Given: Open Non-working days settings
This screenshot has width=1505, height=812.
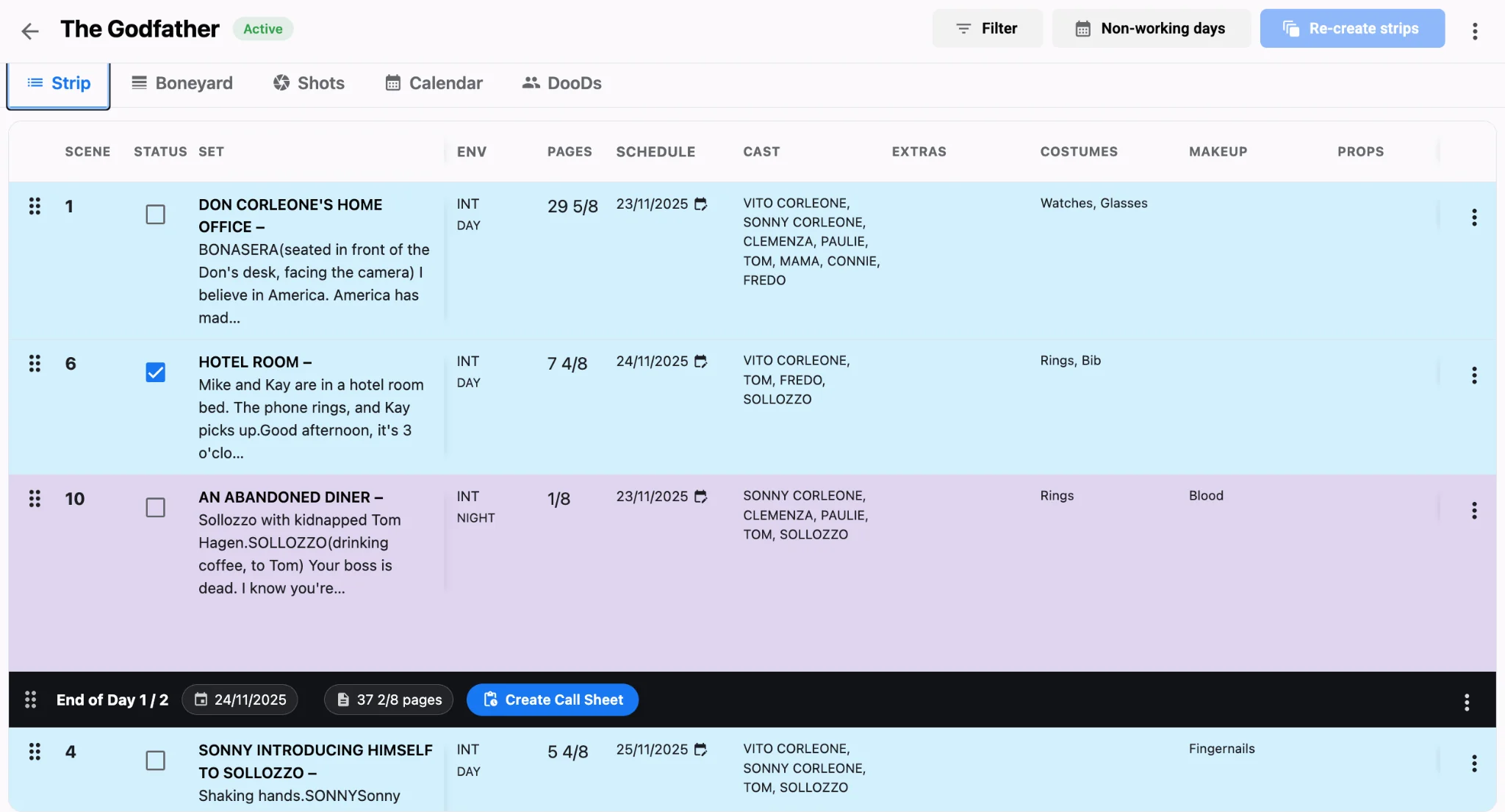Looking at the screenshot, I should click(1151, 29).
